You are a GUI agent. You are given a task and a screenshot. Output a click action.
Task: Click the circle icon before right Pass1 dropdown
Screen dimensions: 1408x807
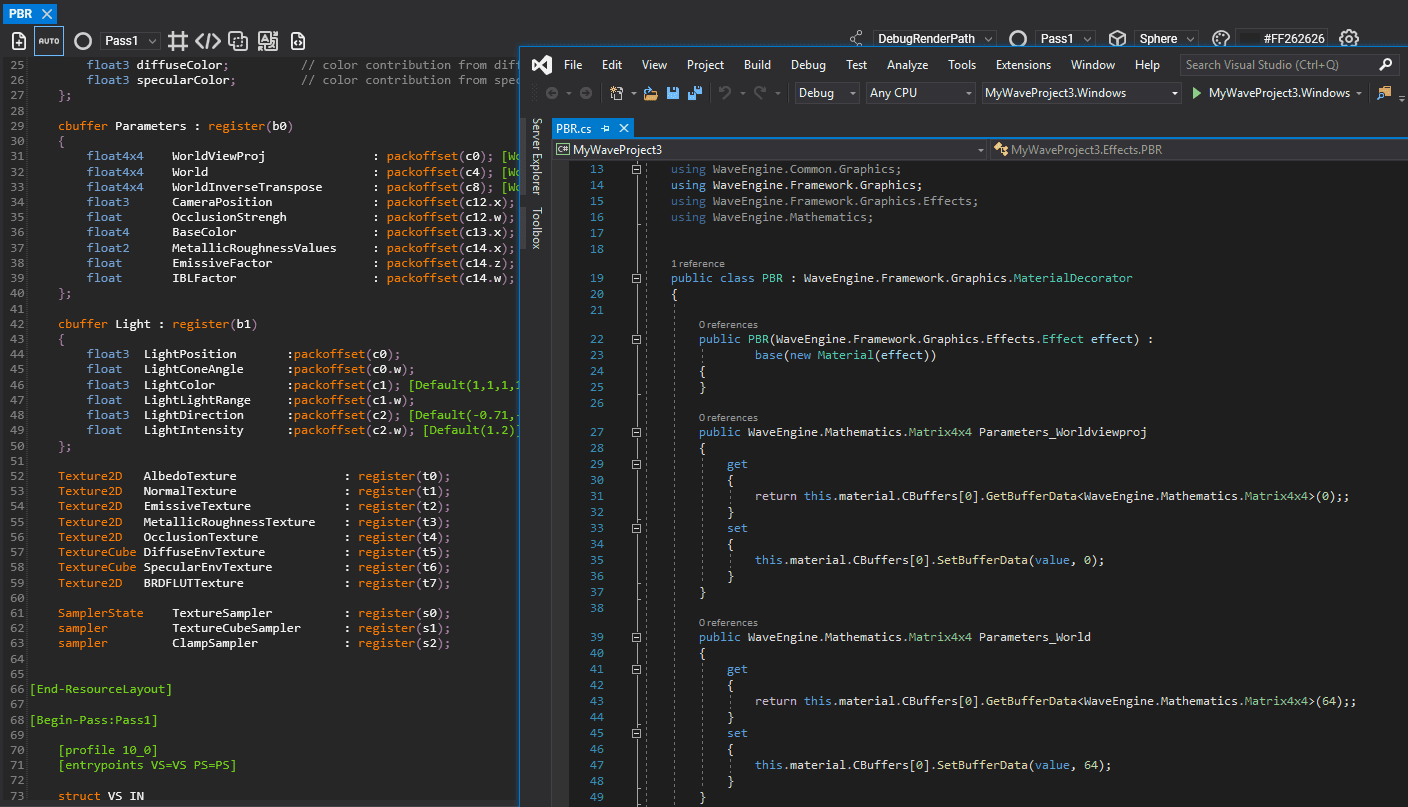(x=1018, y=39)
